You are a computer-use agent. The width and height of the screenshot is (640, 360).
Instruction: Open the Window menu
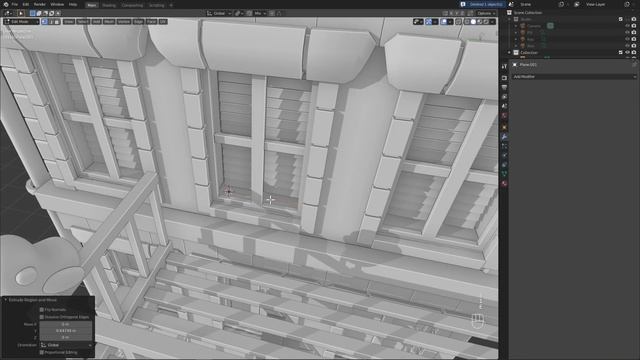[x=57, y=4]
